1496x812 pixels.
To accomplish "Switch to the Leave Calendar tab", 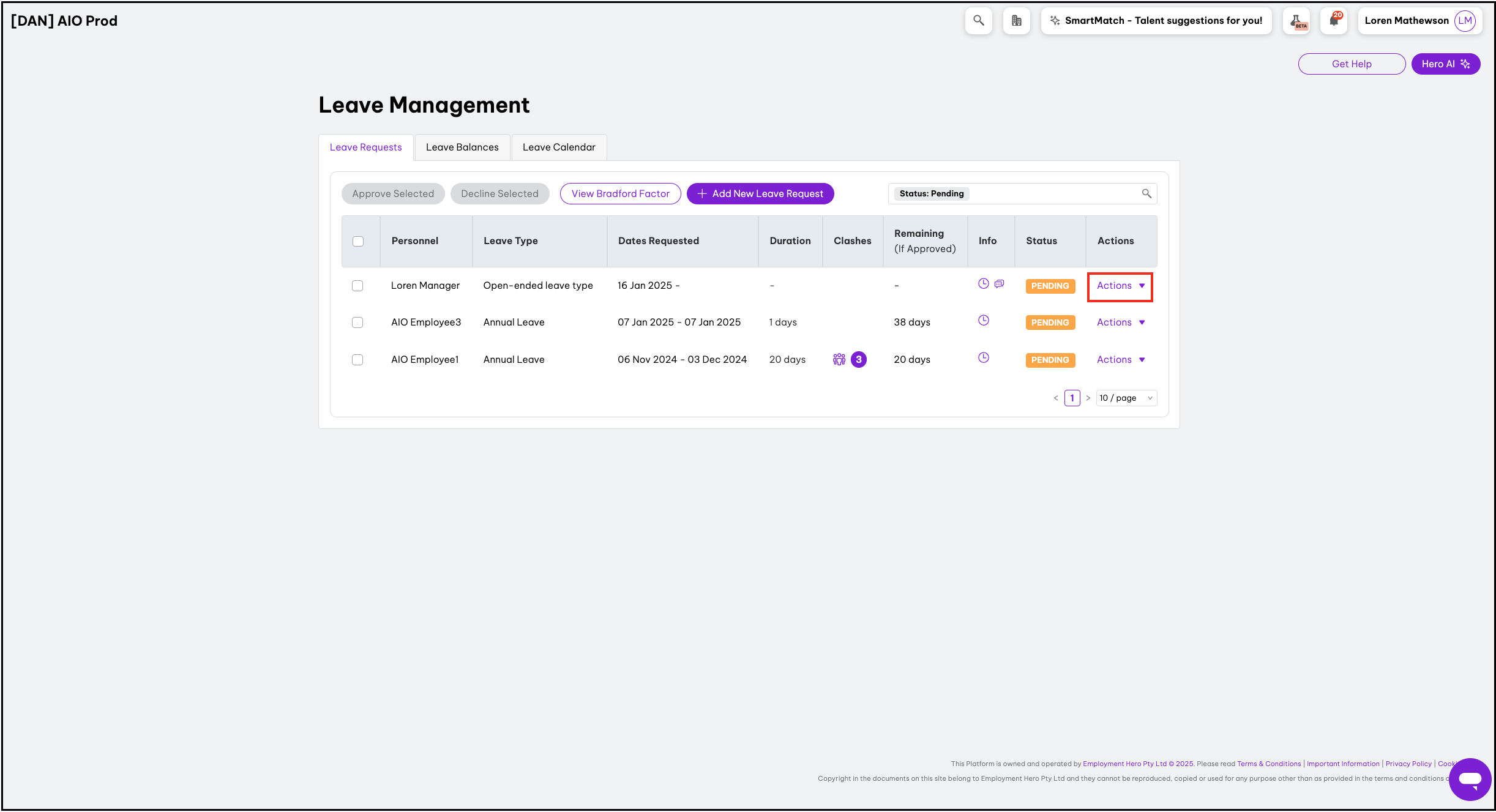I will 558,147.
